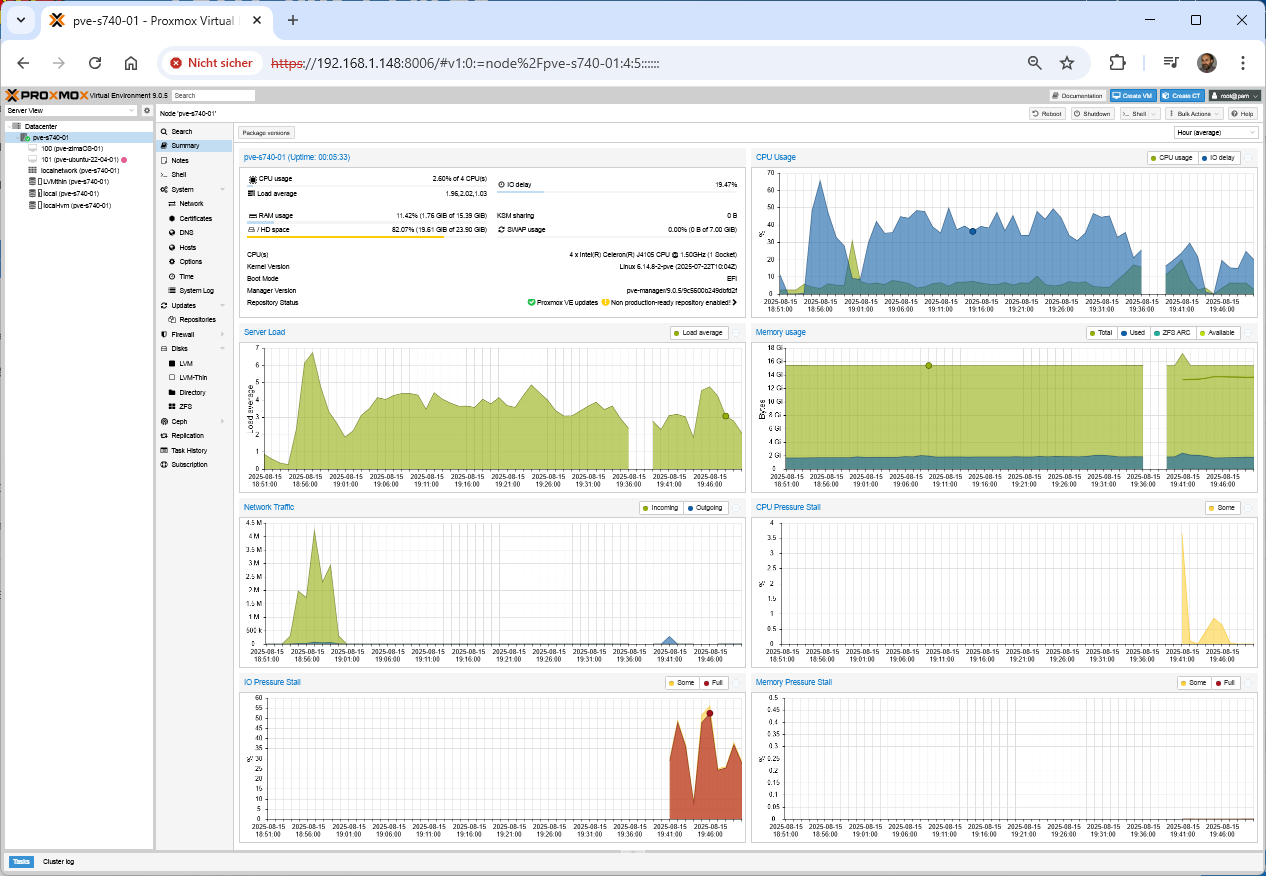This screenshot has height=876, width=1266.
Task: Open the Shell console for the node
Action: tap(178, 175)
